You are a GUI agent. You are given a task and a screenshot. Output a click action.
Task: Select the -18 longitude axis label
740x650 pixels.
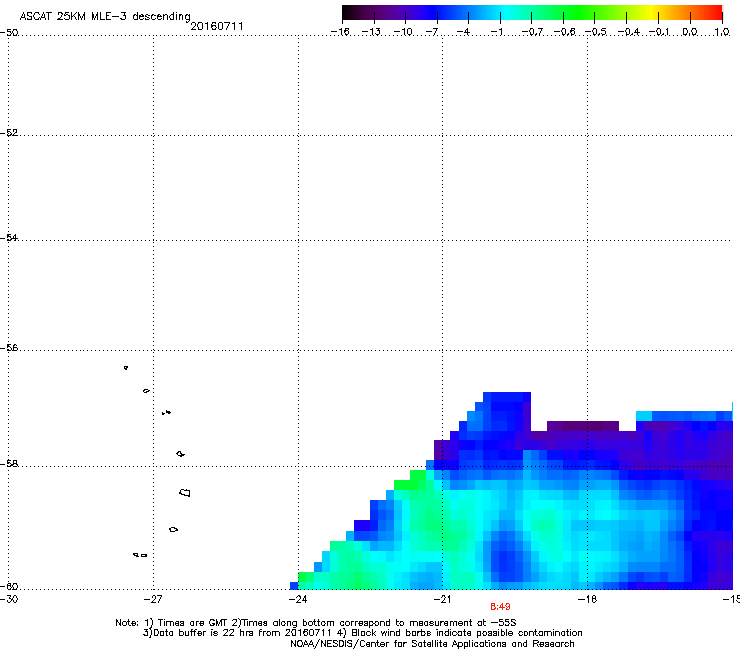pos(587,599)
